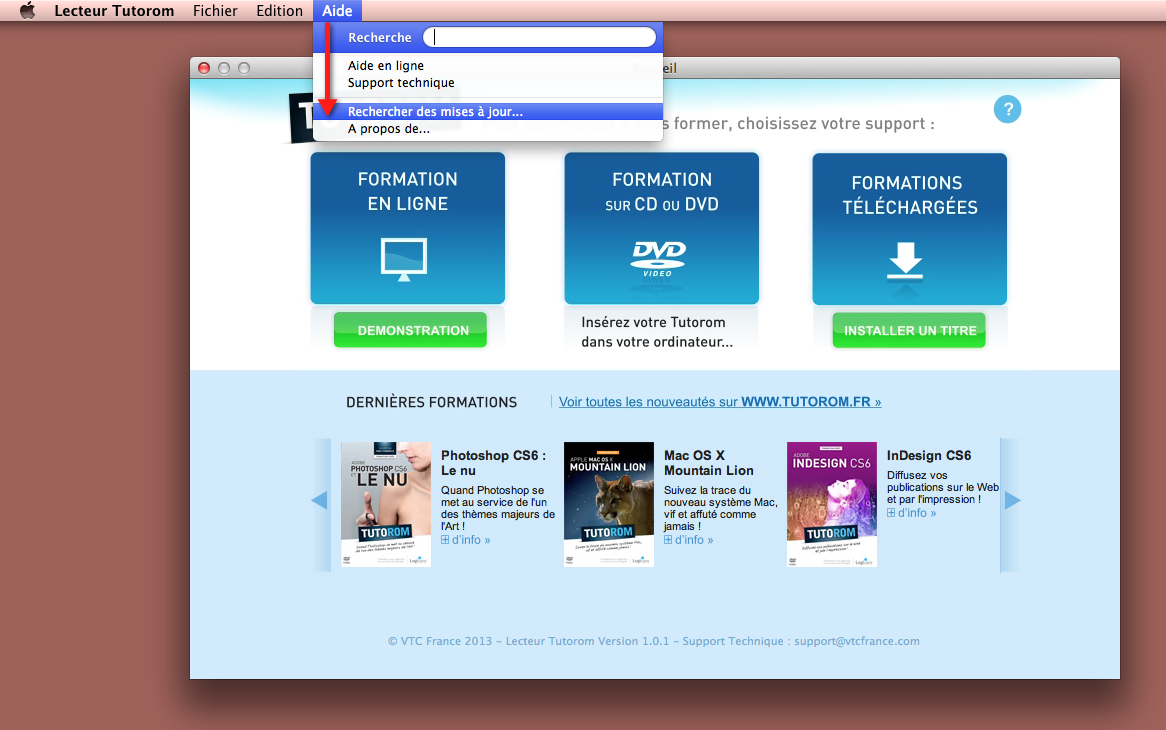Viewport: 1166px width, 730px height.
Task: Click the download arrow under Formations téléchargées
Action: pos(905,262)
